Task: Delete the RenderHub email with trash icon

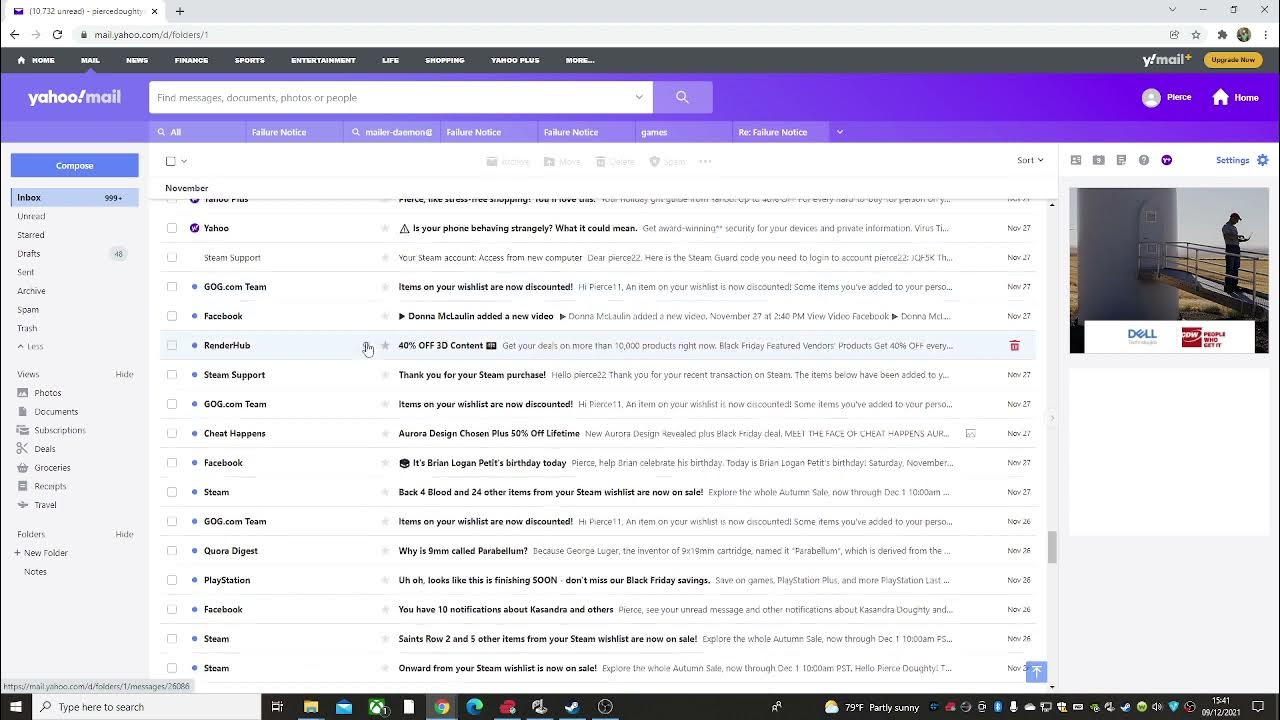Action: 1014,346
